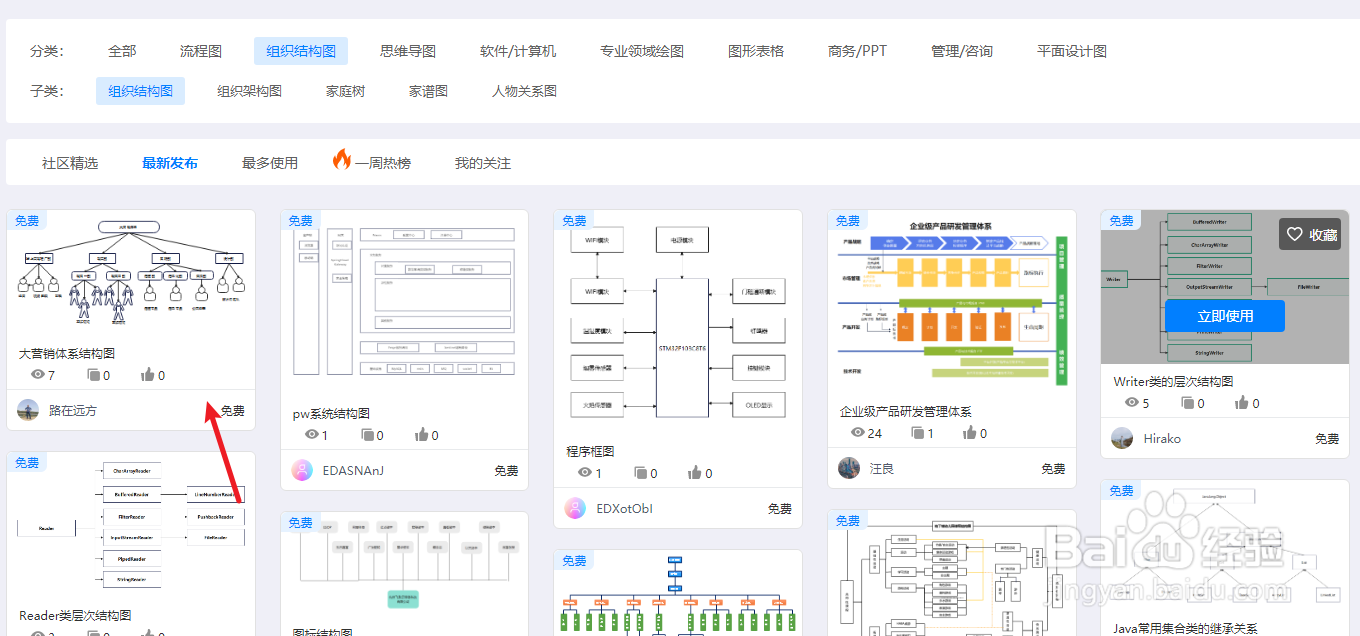Click EDASNAnJ's avatar icon
The width and height of the screenshot is (1360, 636).
(301, 469)
